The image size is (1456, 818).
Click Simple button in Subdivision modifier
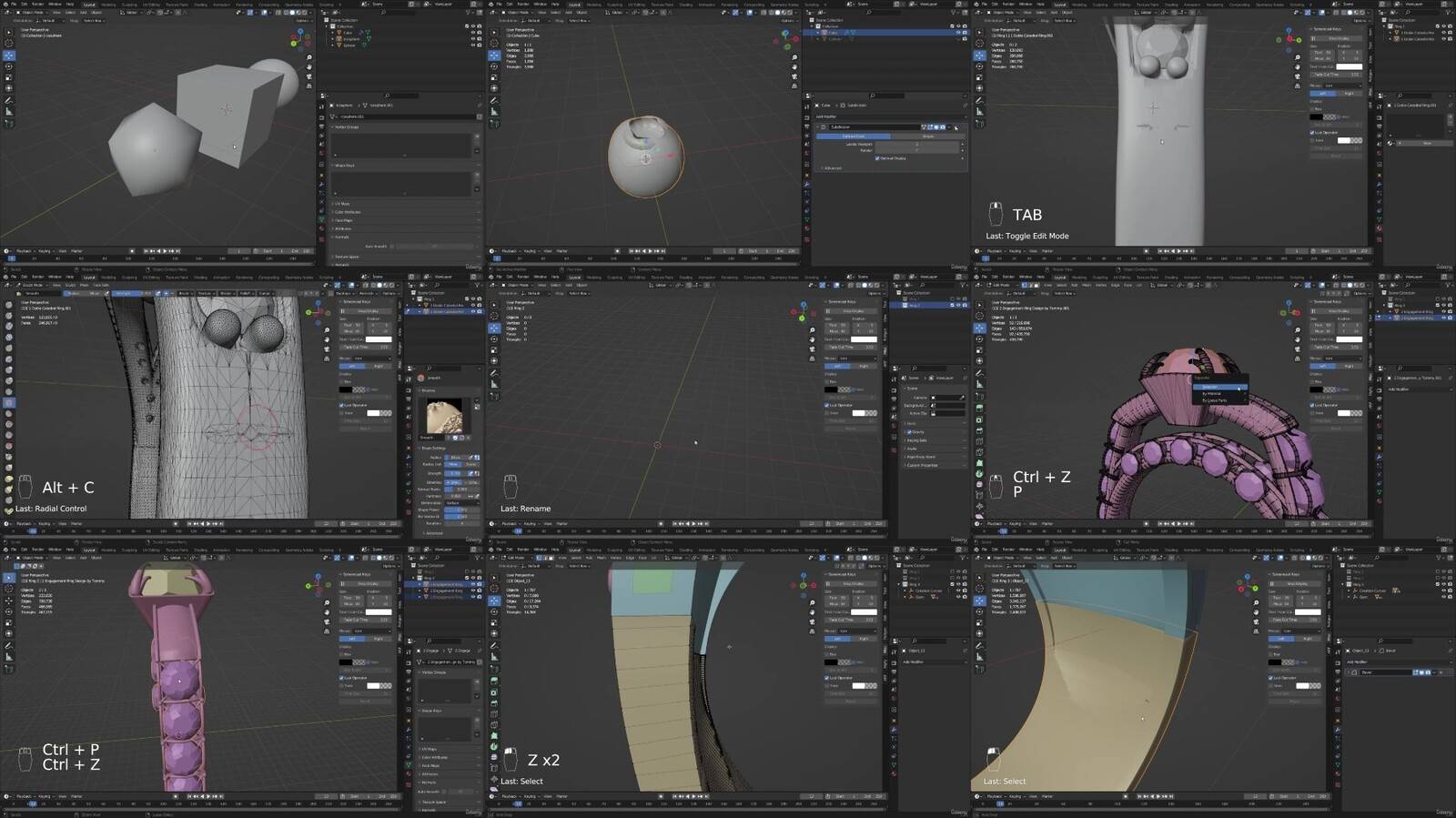click(928, 136)
